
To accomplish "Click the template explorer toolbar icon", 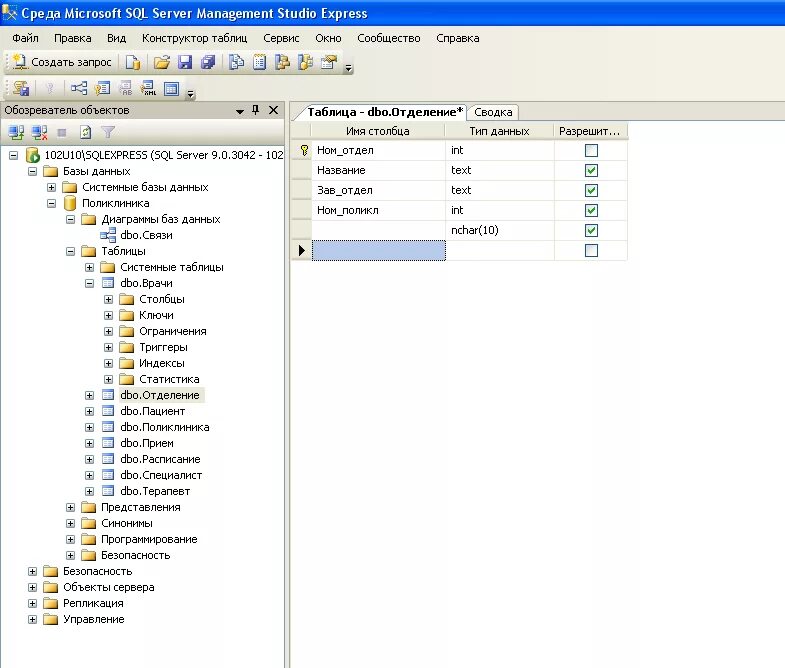I will 305,62.
